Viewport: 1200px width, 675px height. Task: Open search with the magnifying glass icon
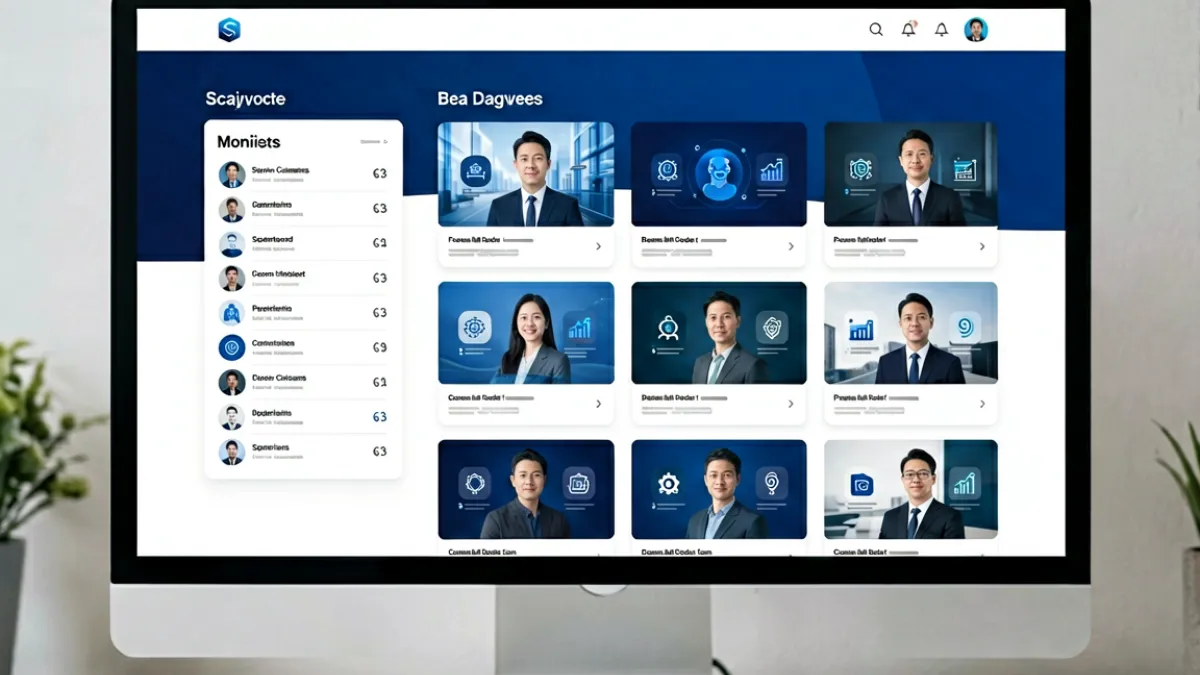876,30
